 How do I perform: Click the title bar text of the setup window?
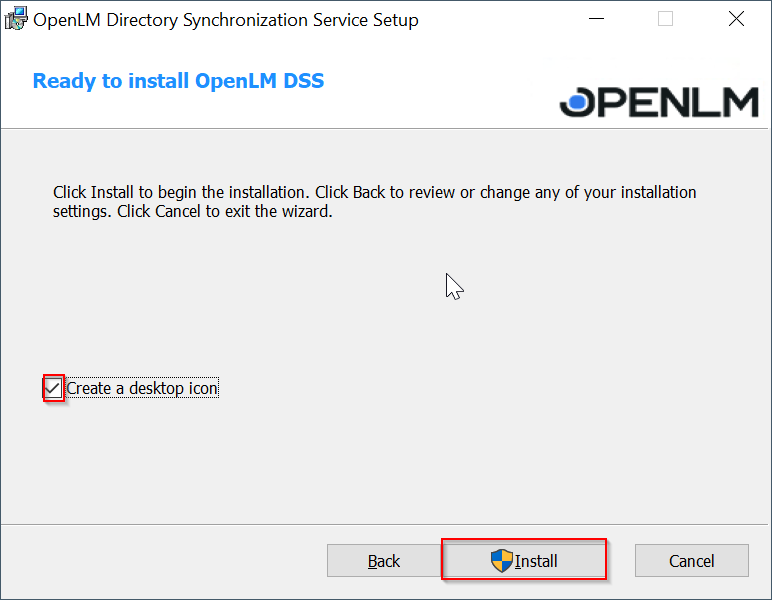click(x=226, y=20)
